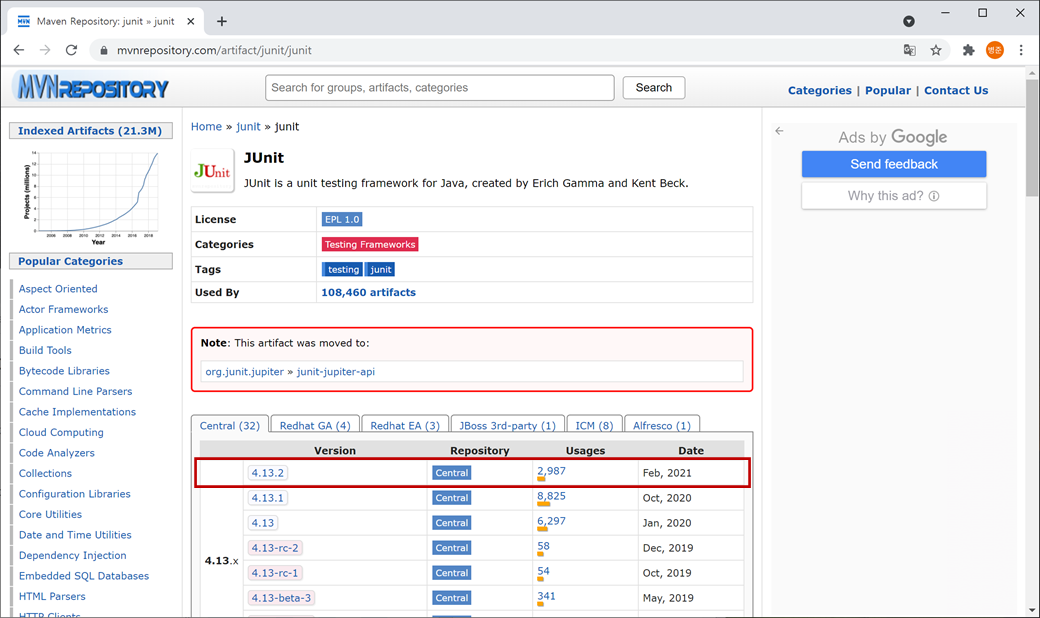Open version 4.13.1
Image resolution: width=1040 pixels, height=618 pixels.
[x=267, y=498]
